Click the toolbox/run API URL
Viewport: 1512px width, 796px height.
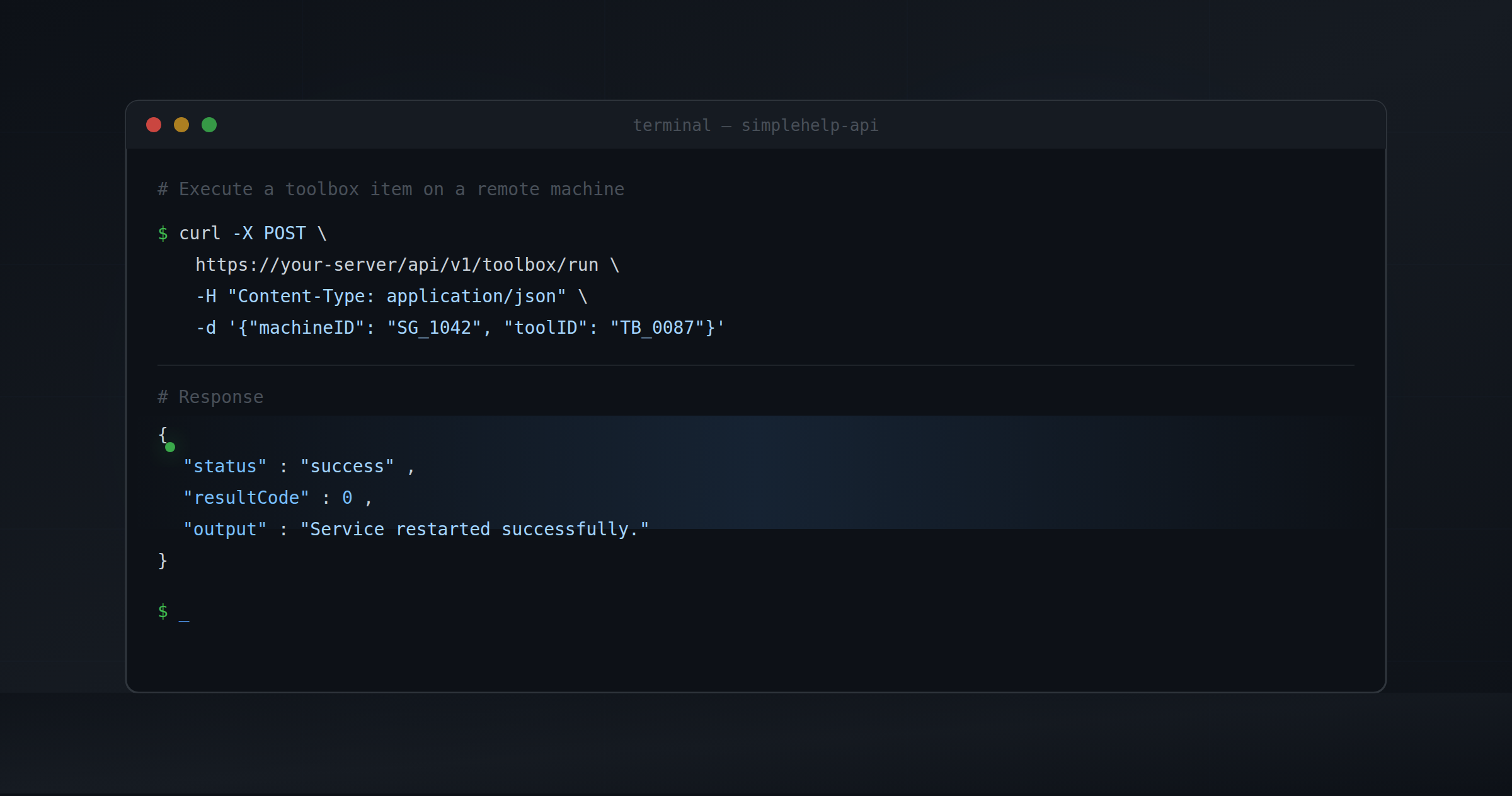pyautogui.click(x=397, y=264)
